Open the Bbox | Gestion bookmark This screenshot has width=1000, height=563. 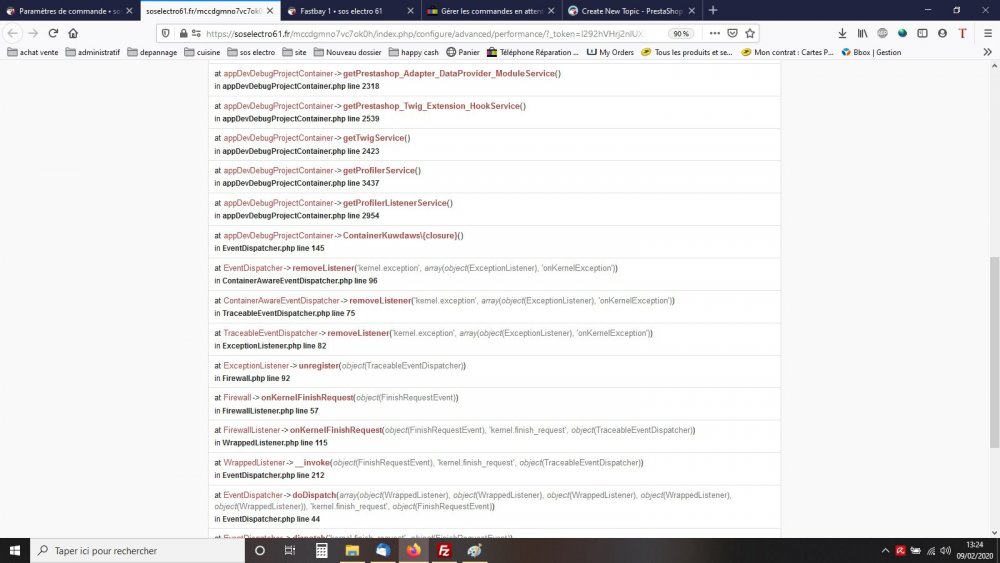click(871, 52)
